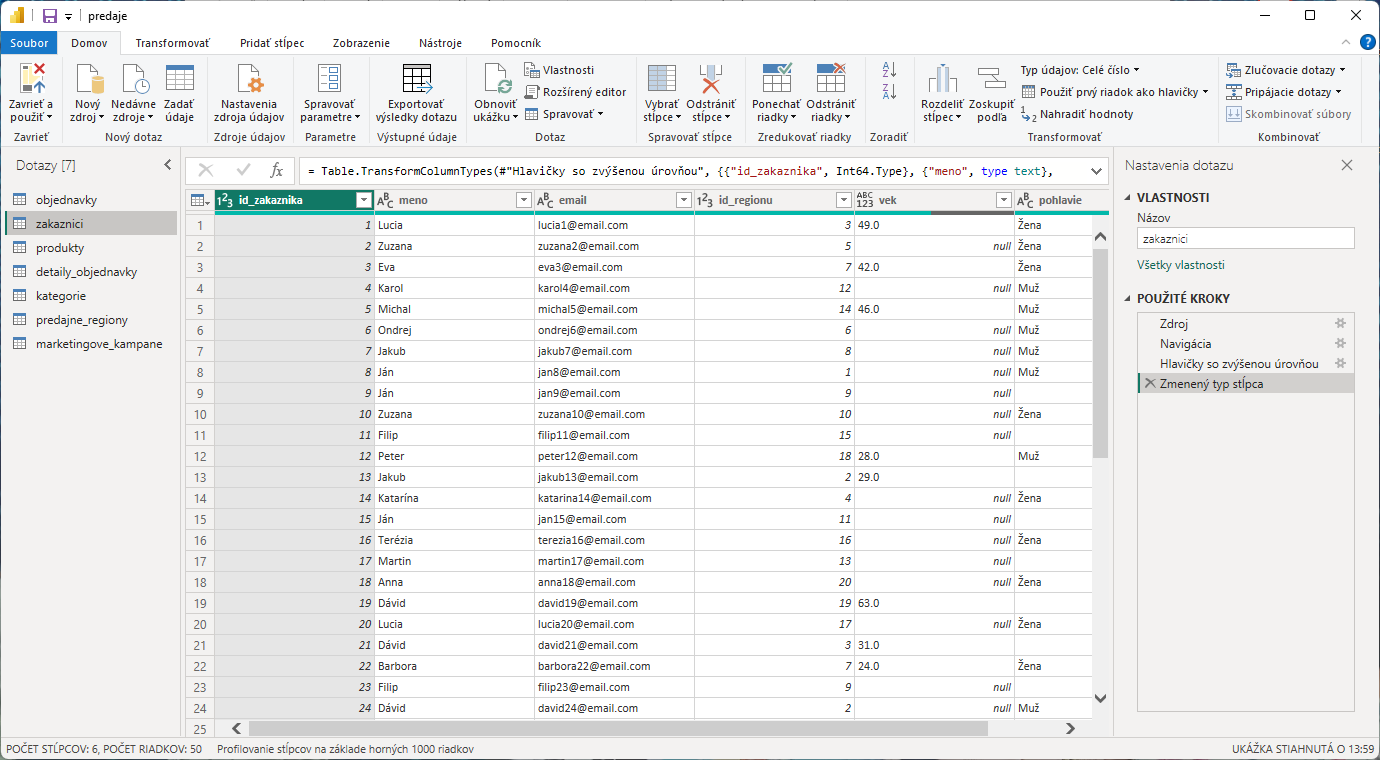Switch to the Pridať stĺpec tab
Image resolution: width=1380 pixels, height=760 pixels.
(x=272, y=43)
